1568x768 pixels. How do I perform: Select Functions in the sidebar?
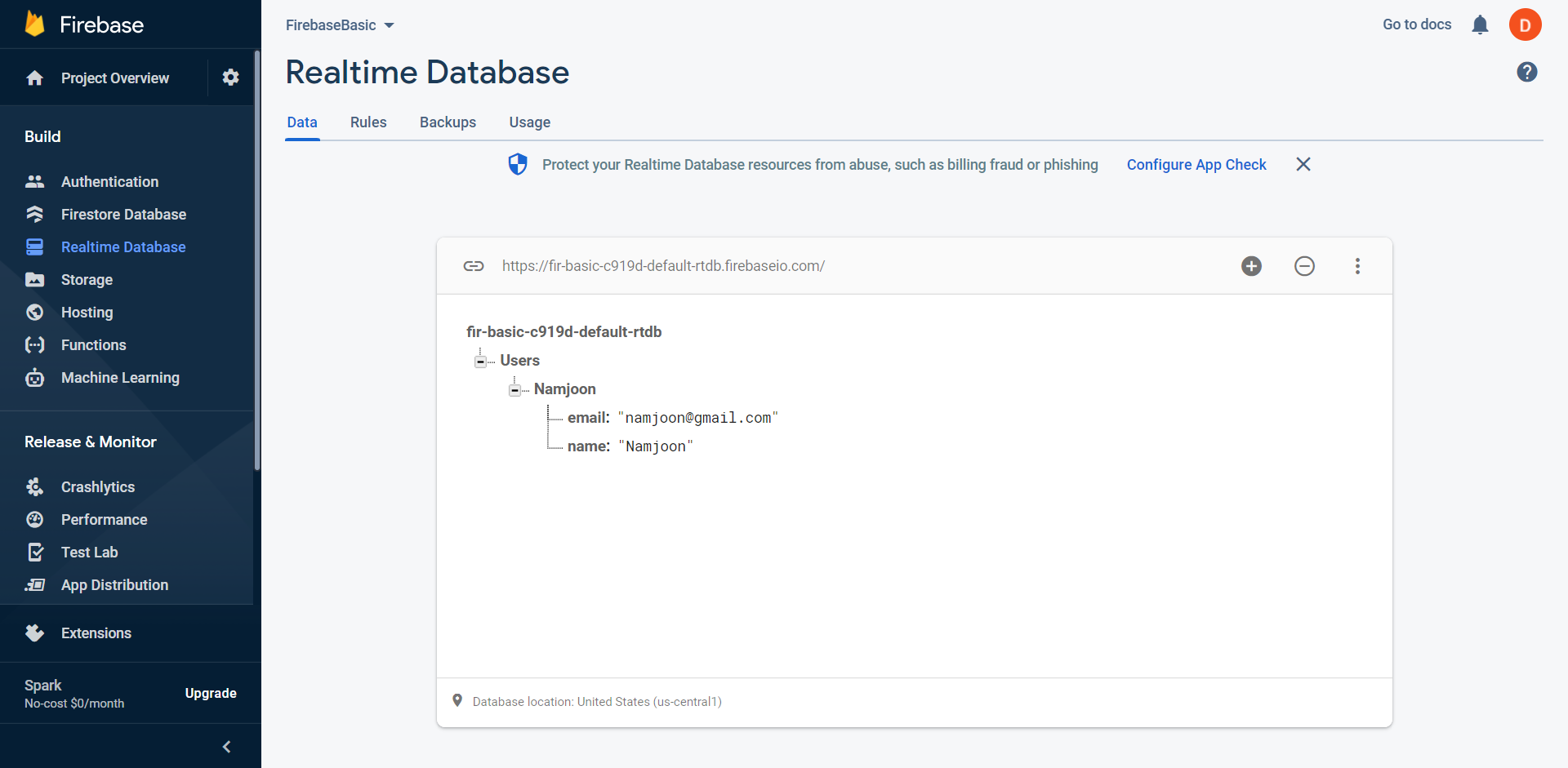93,344
